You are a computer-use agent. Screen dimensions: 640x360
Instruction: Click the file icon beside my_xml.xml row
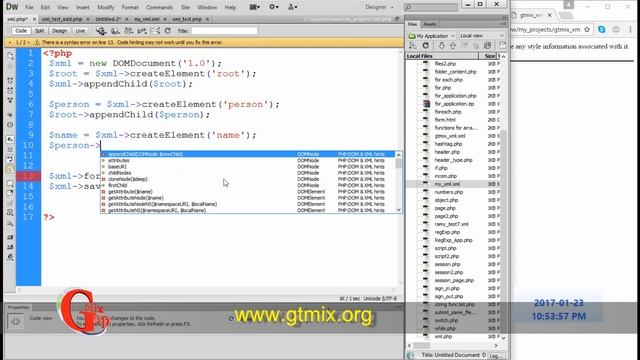click(x=426, y=184)
